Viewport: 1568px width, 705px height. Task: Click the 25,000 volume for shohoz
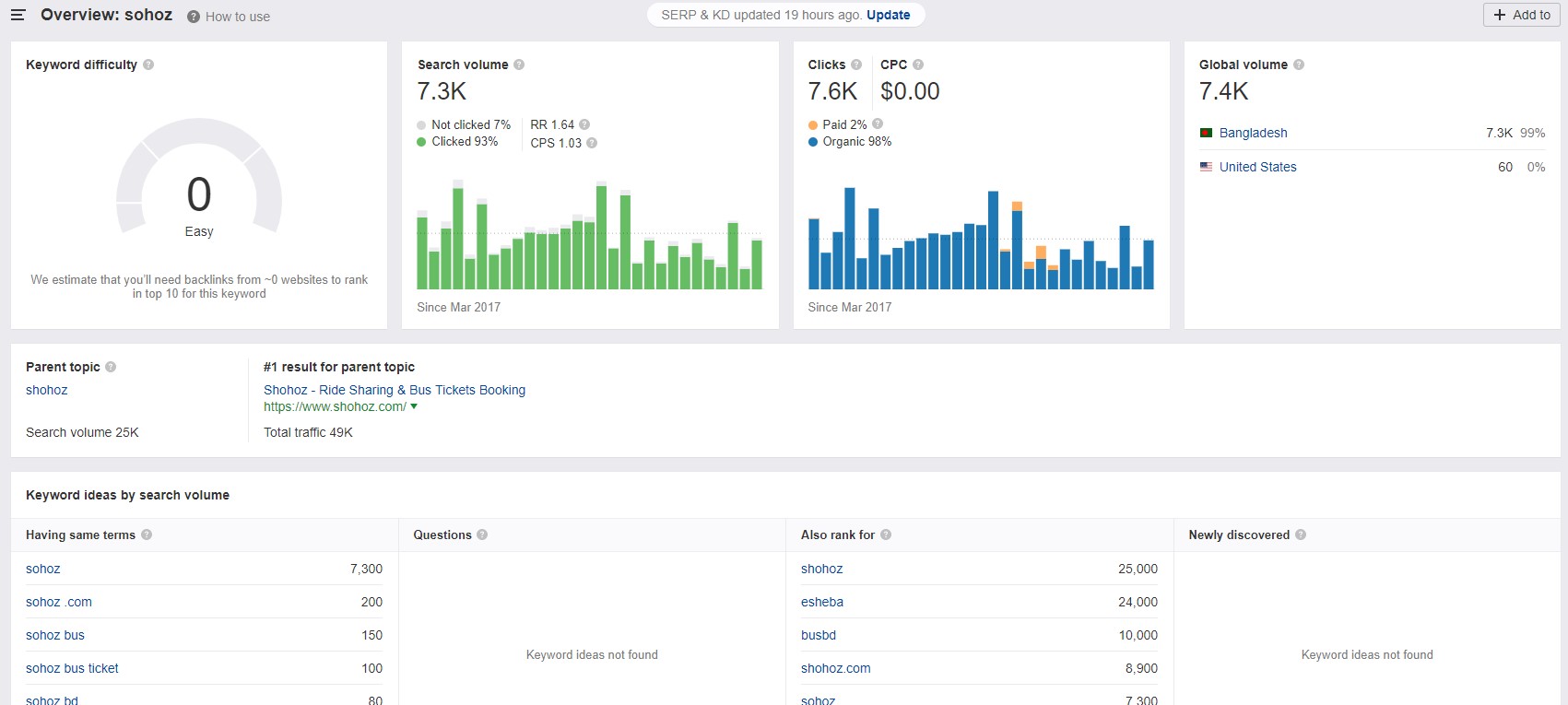(x=1138, y=569)
